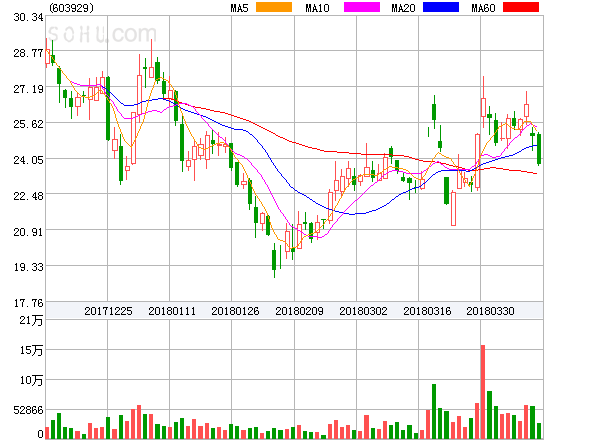Click the 21万 volume axis label
The height and width of the screenshot is (440, 600).
[31, 320]
